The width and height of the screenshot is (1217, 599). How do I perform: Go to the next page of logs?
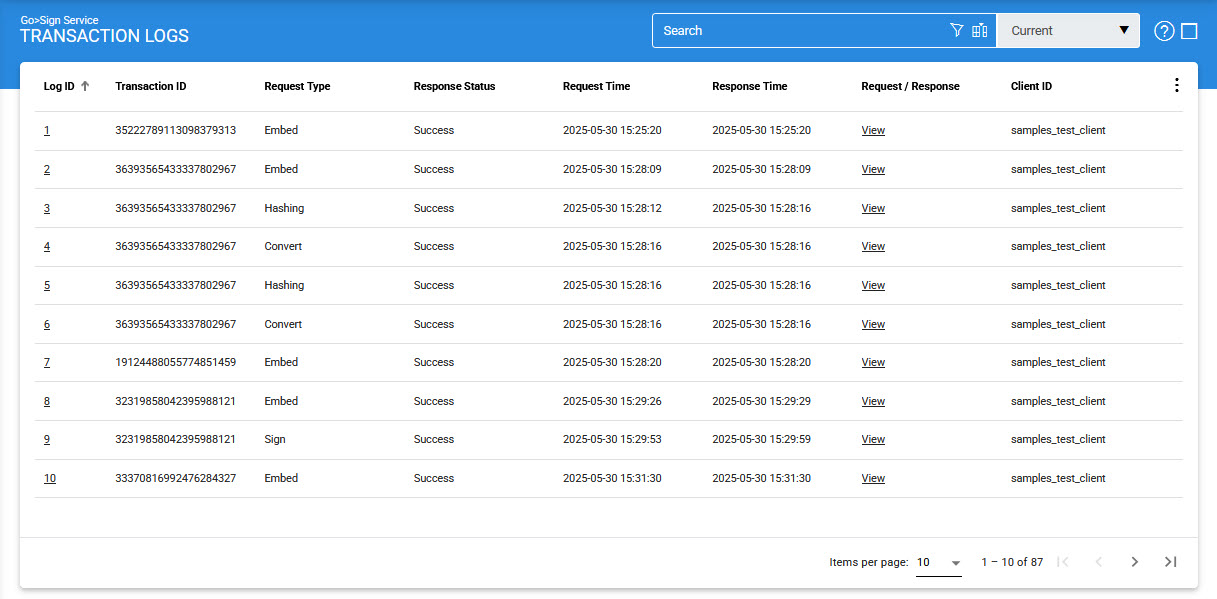1134,562
